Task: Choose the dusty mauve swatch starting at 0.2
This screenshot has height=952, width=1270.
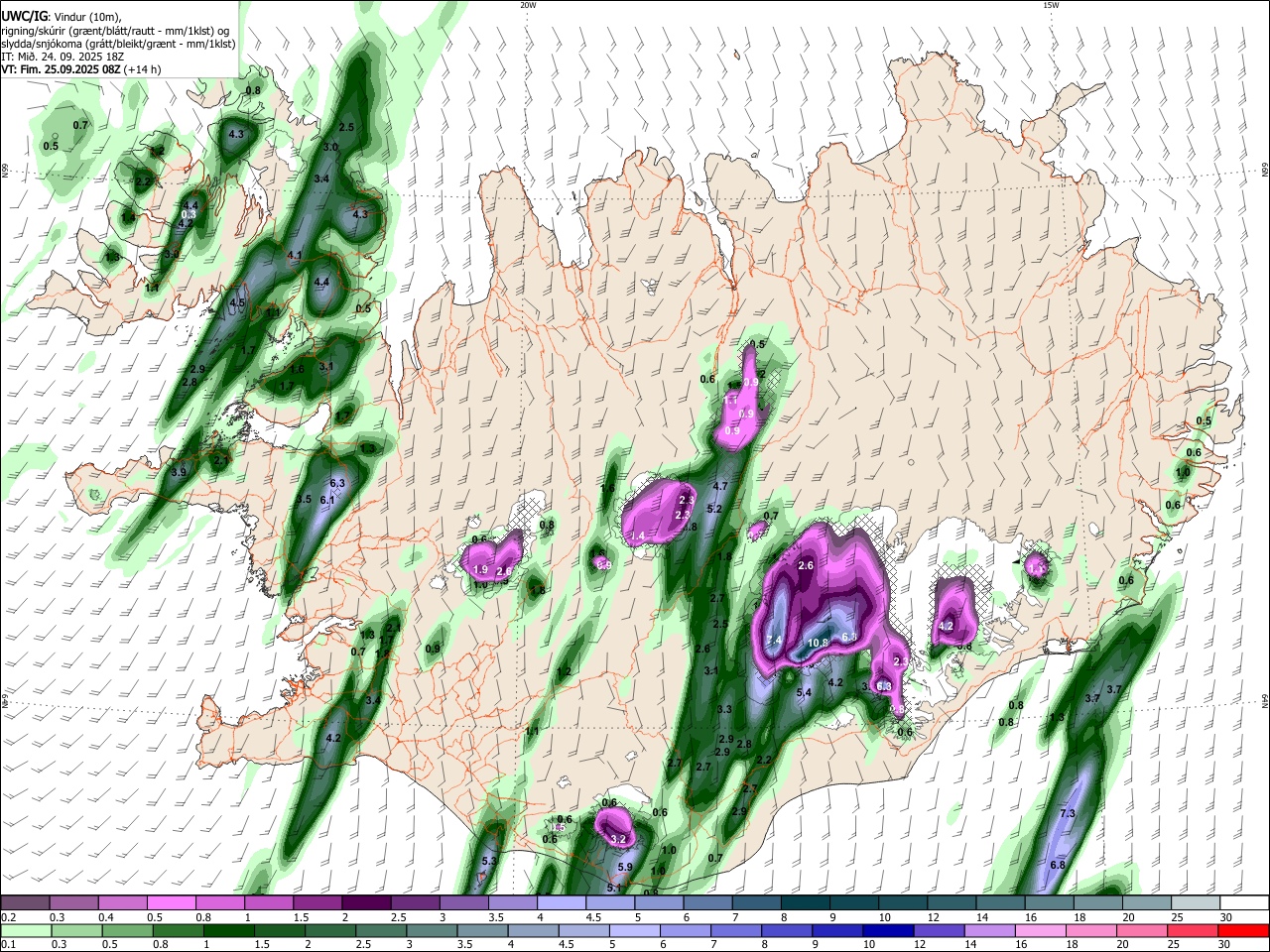Action: 25,903
